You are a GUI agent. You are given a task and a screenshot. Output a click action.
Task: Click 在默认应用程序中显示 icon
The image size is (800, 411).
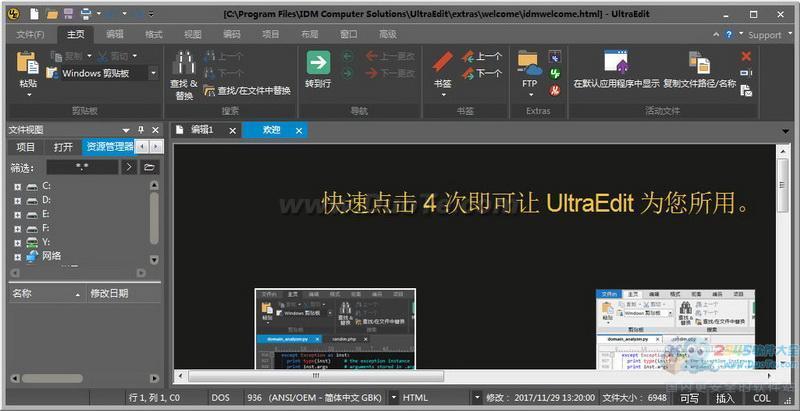pyautogui.click(x=616, y=62)
